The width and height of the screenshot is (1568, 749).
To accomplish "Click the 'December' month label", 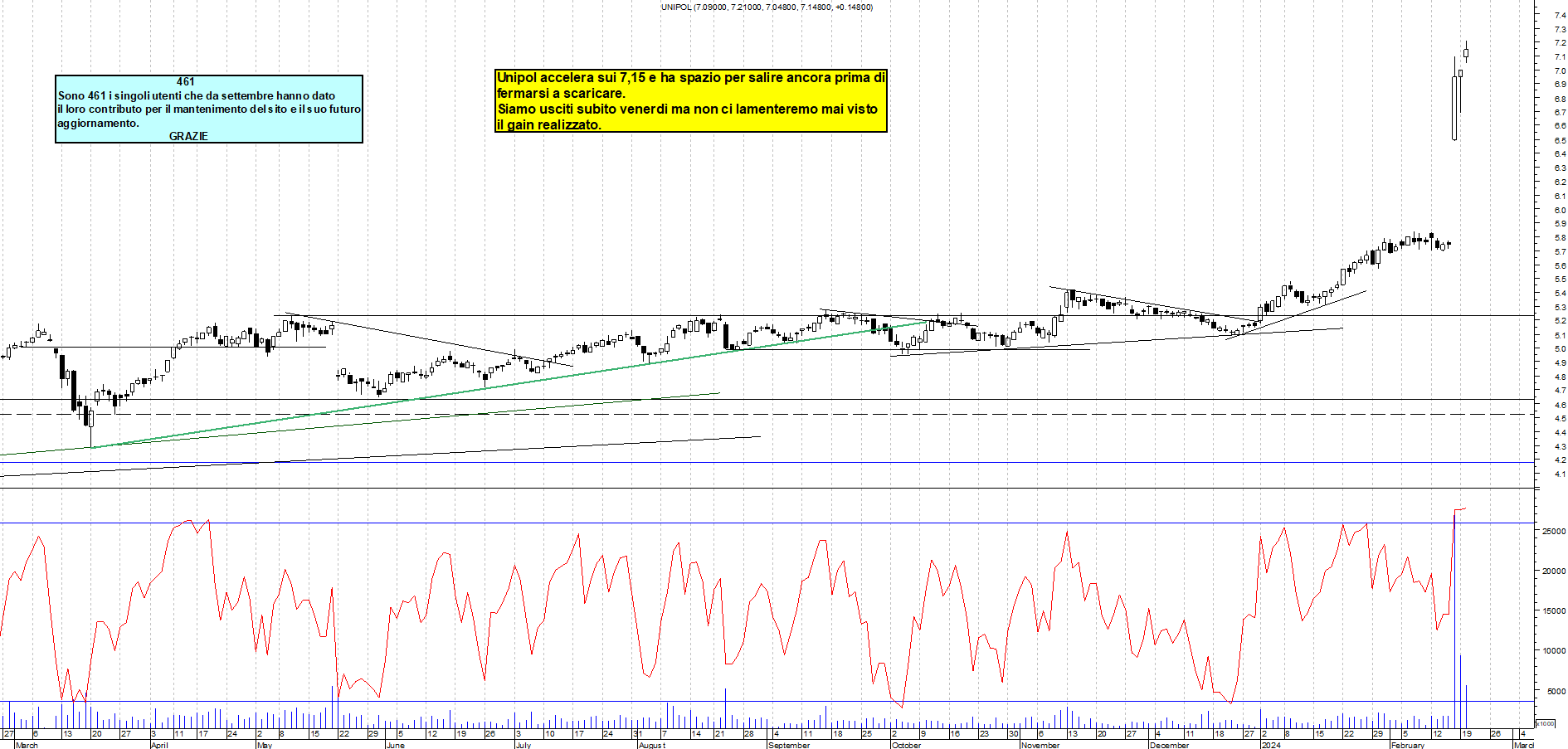I will click(x=1169, y=745).
